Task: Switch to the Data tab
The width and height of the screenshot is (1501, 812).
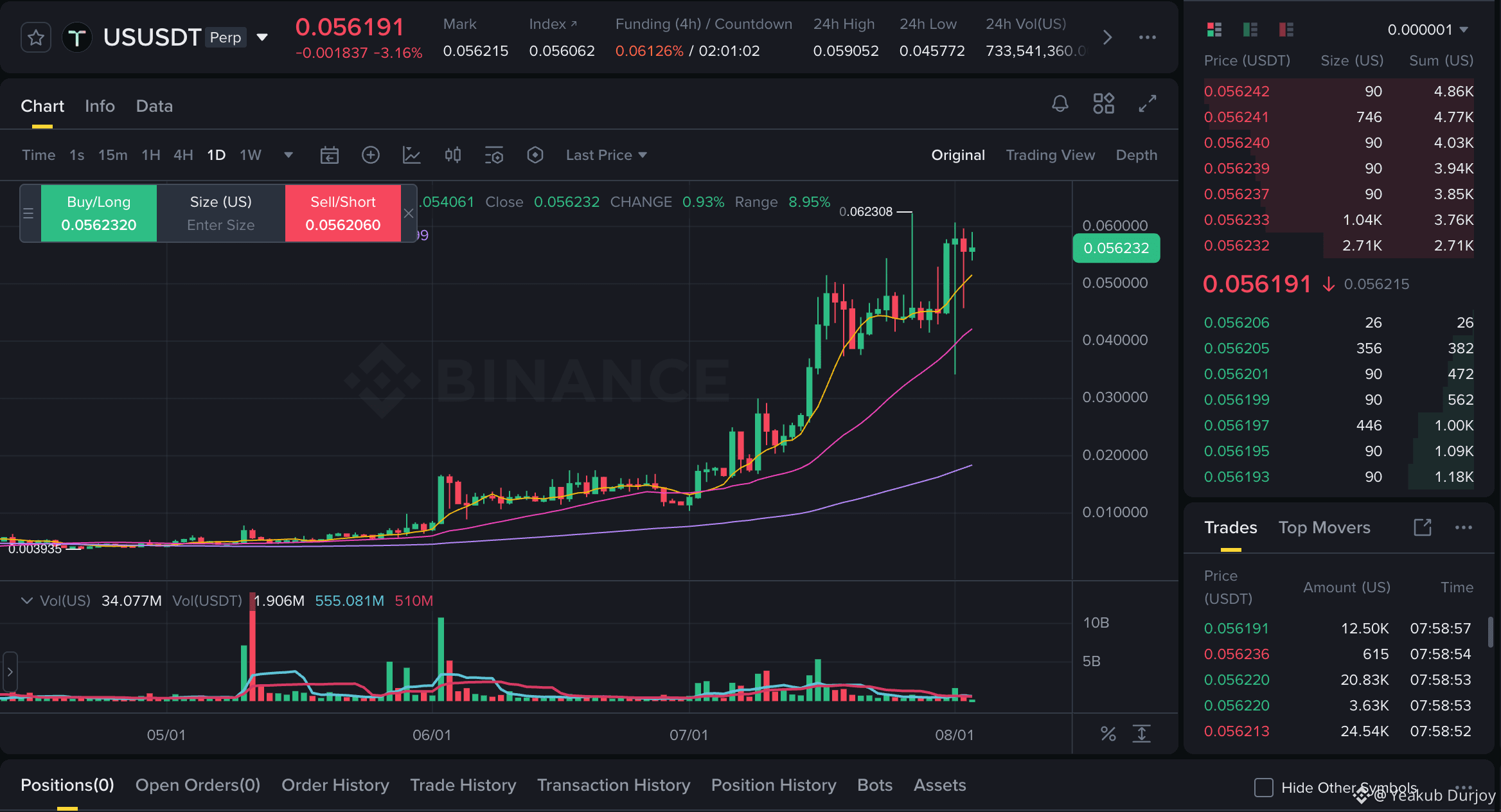Action: [x=154, y=106]
